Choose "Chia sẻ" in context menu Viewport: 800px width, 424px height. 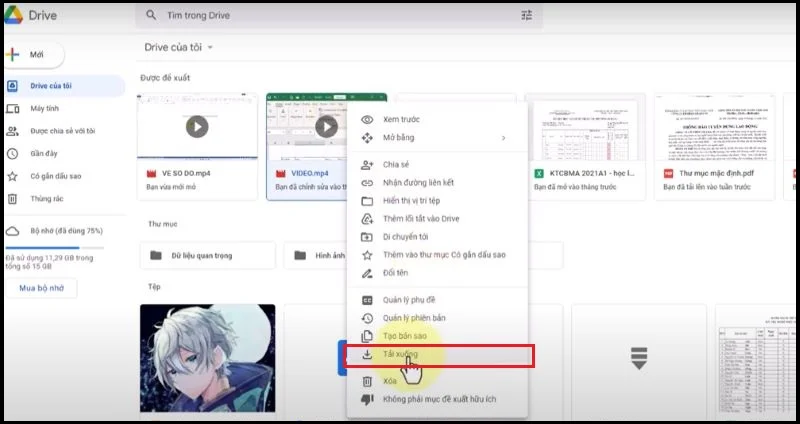coord(437,165)
